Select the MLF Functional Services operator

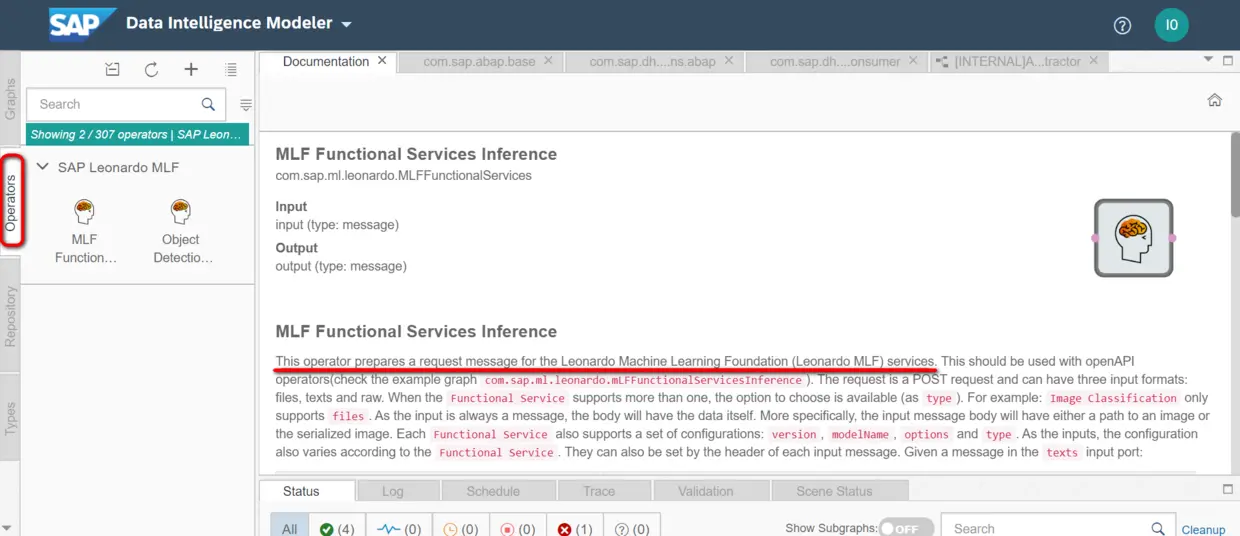pos(85,231)
